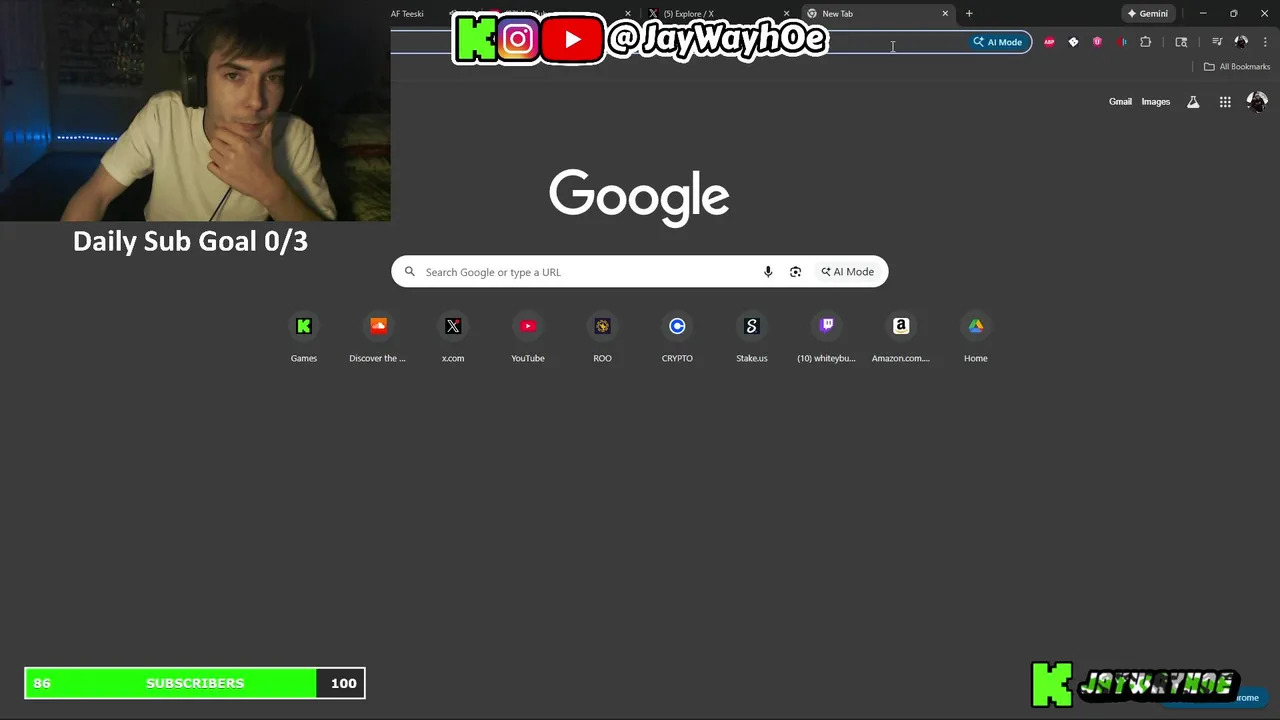Open Google account profile picture
Image resolution: width=1280 pixels, height=720 pixels.
(x=1257, y=102)
